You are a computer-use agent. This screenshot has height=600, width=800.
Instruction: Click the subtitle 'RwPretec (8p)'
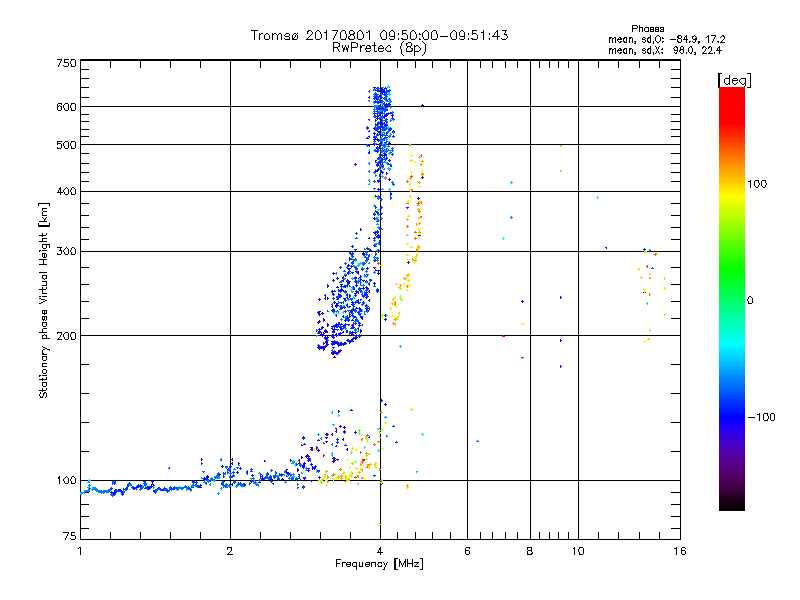click(379, 48)
